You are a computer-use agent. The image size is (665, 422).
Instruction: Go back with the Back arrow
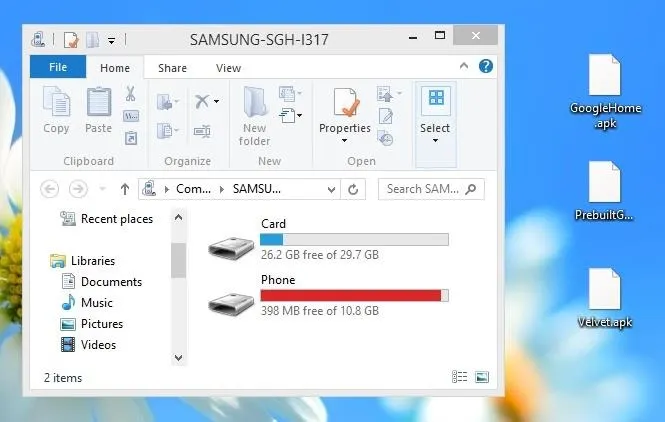pos(50,189)
